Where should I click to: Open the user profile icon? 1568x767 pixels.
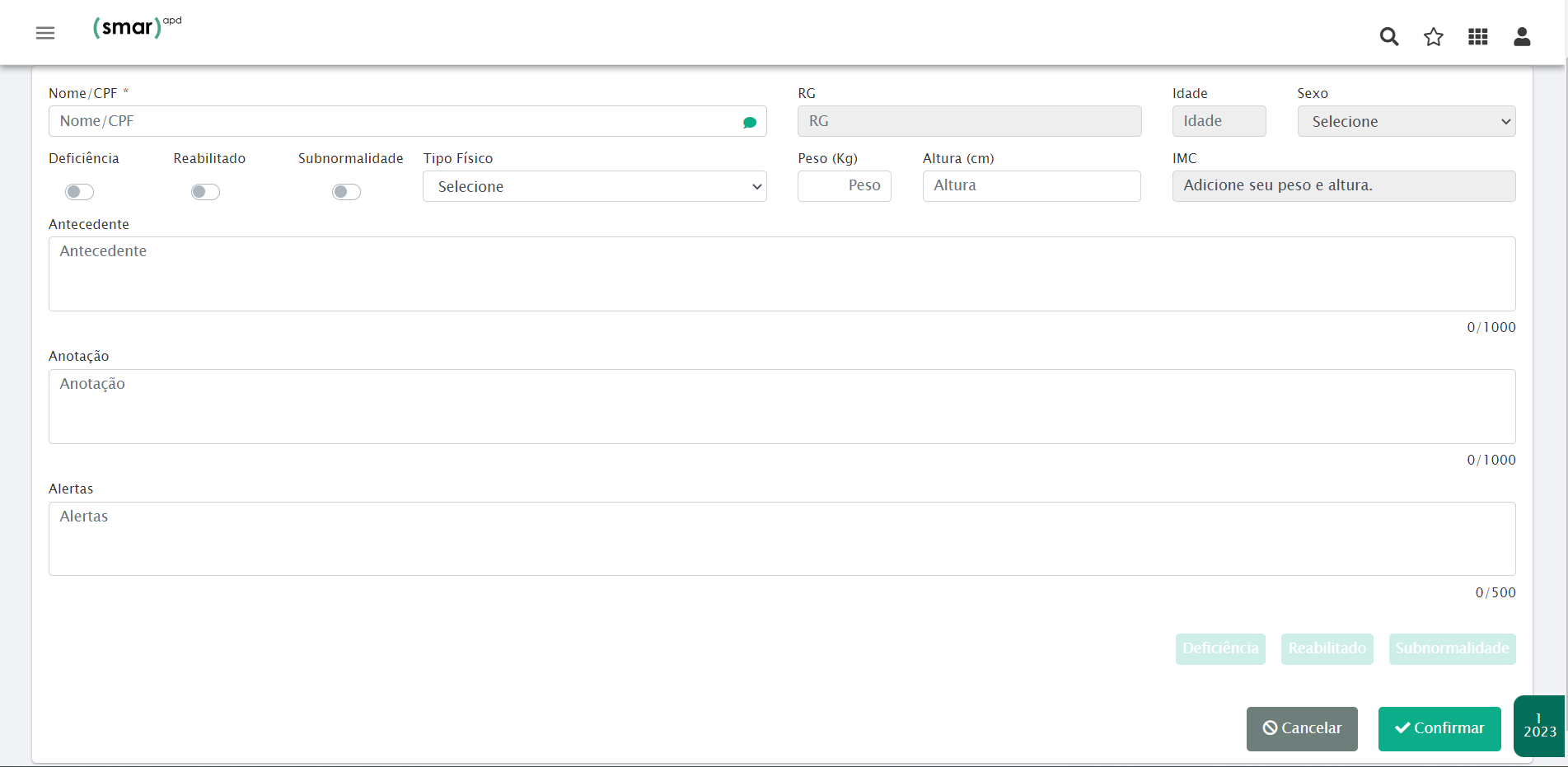click(1522, 36)
